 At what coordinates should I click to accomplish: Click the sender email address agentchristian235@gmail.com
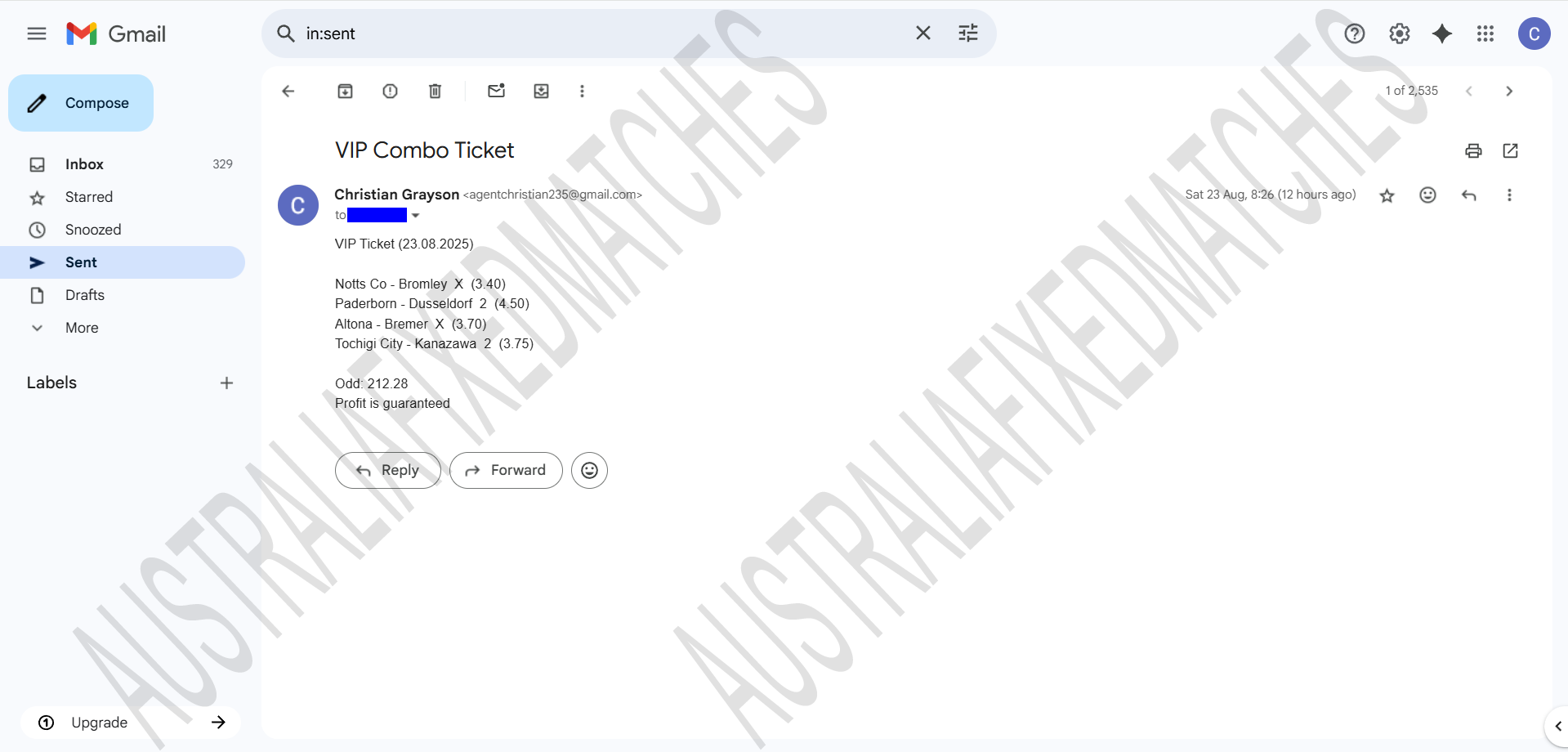pyautogui.click(x=552, y=195)
